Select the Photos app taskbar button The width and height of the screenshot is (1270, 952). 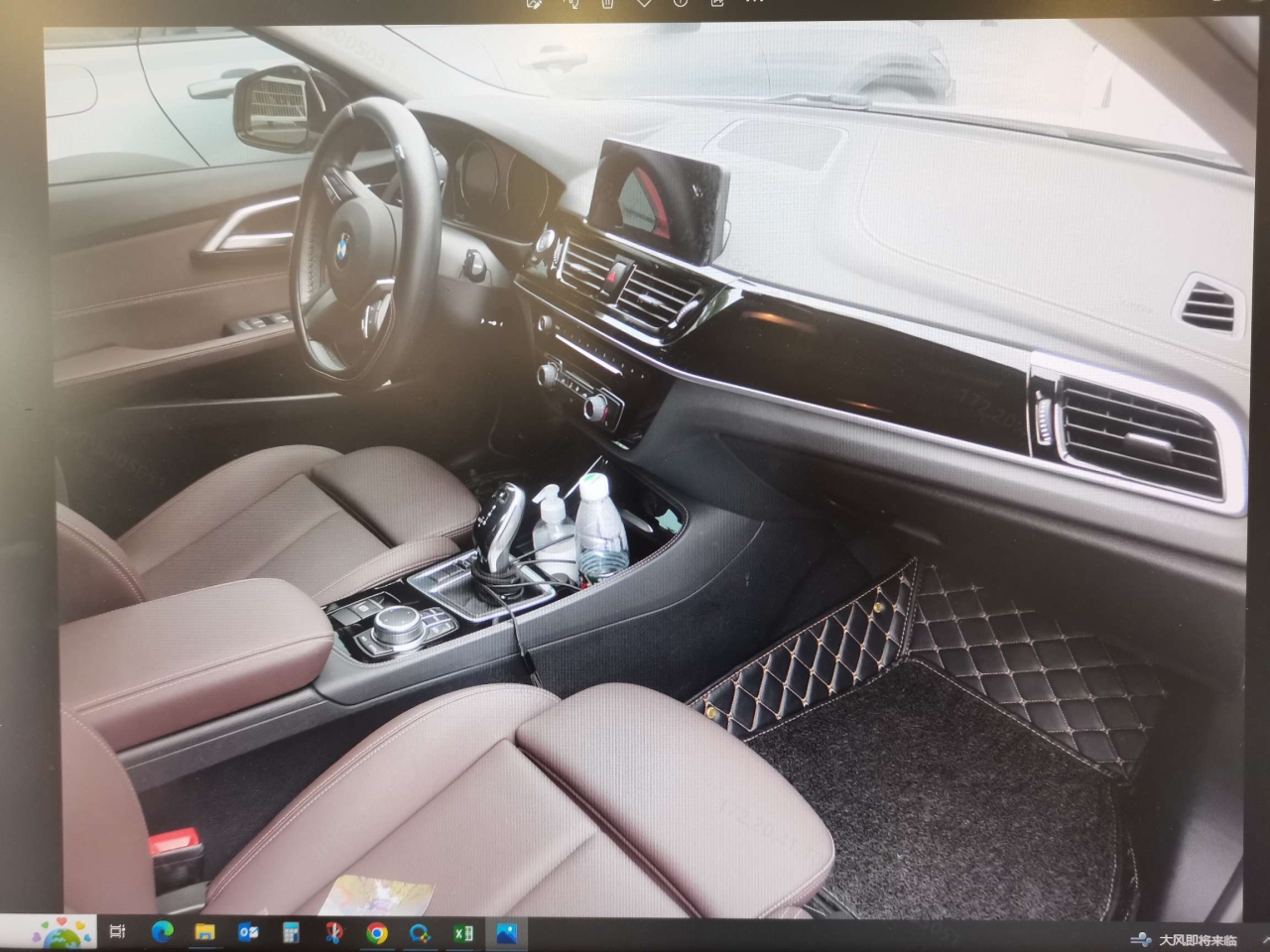click(x=506, y=932)
